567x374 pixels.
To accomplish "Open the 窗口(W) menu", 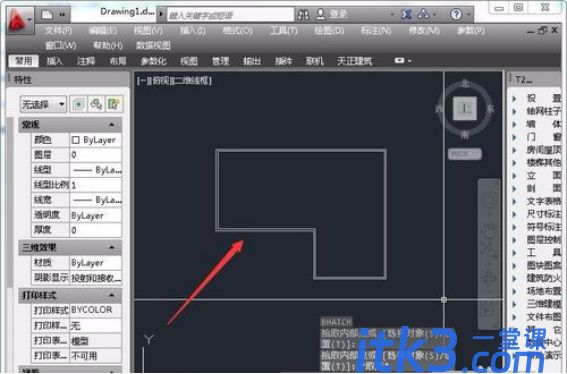I will coord(61,46).
